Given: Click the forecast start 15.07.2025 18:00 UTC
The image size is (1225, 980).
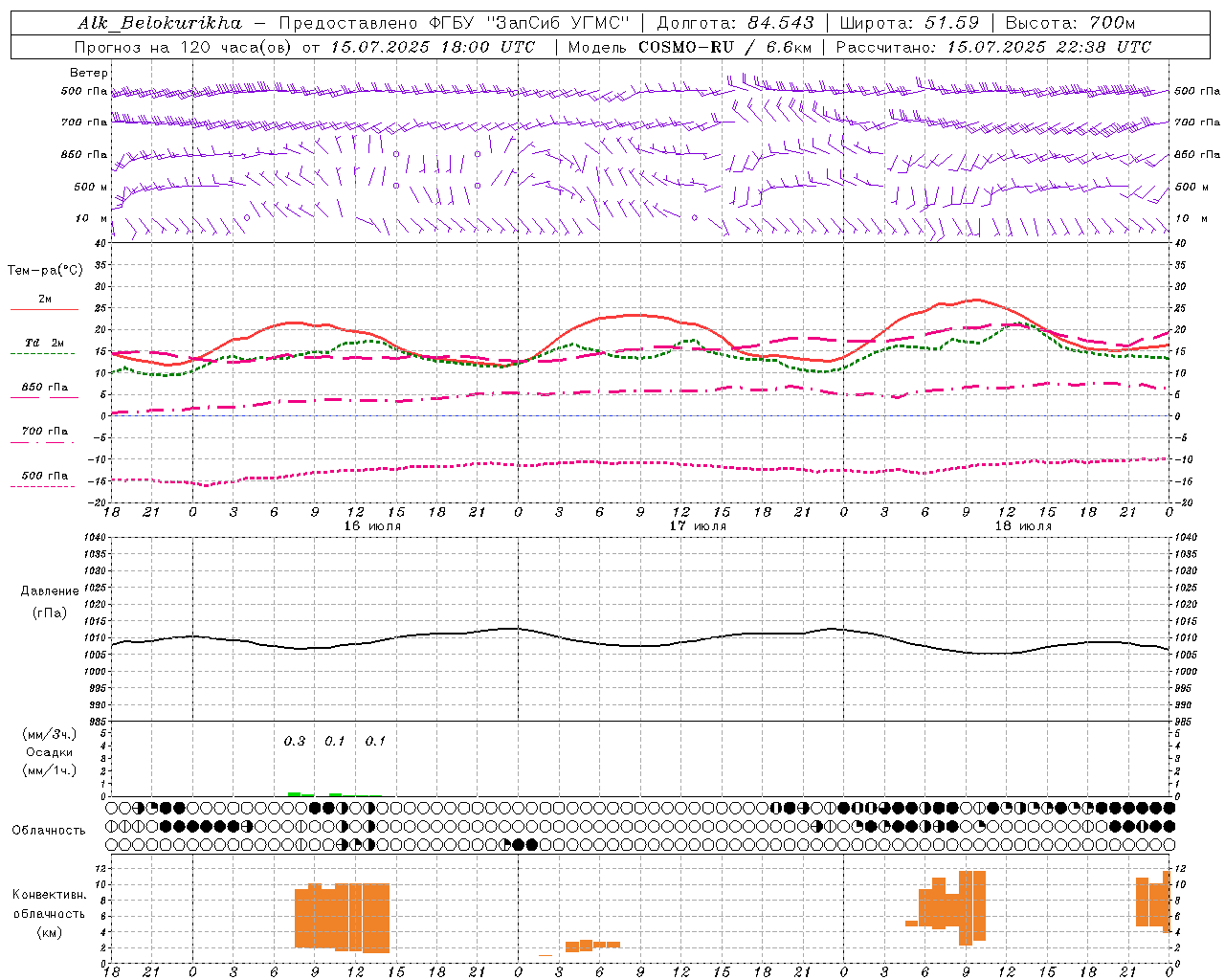Looking at the screenshot, I should point(434,47).
